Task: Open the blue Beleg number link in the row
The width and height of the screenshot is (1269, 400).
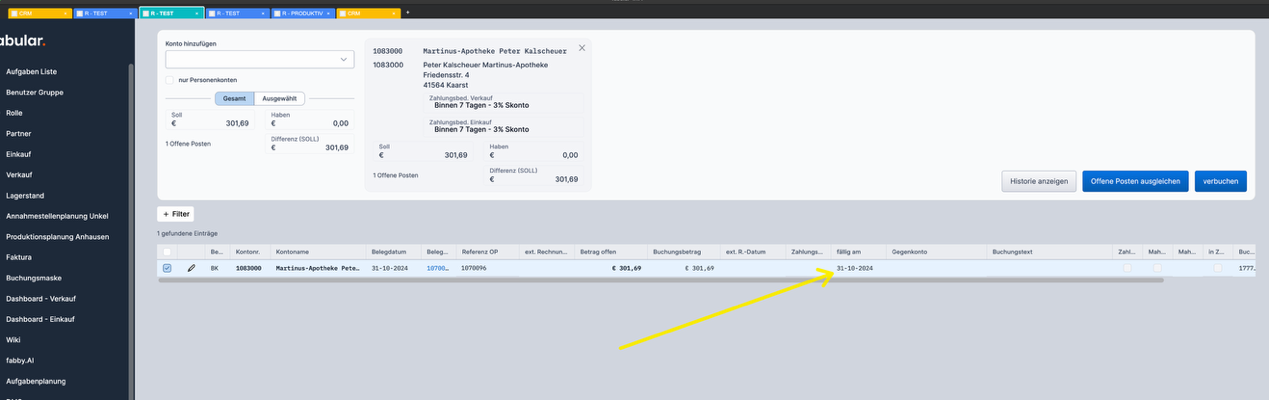Action: (x=437, y=268)
